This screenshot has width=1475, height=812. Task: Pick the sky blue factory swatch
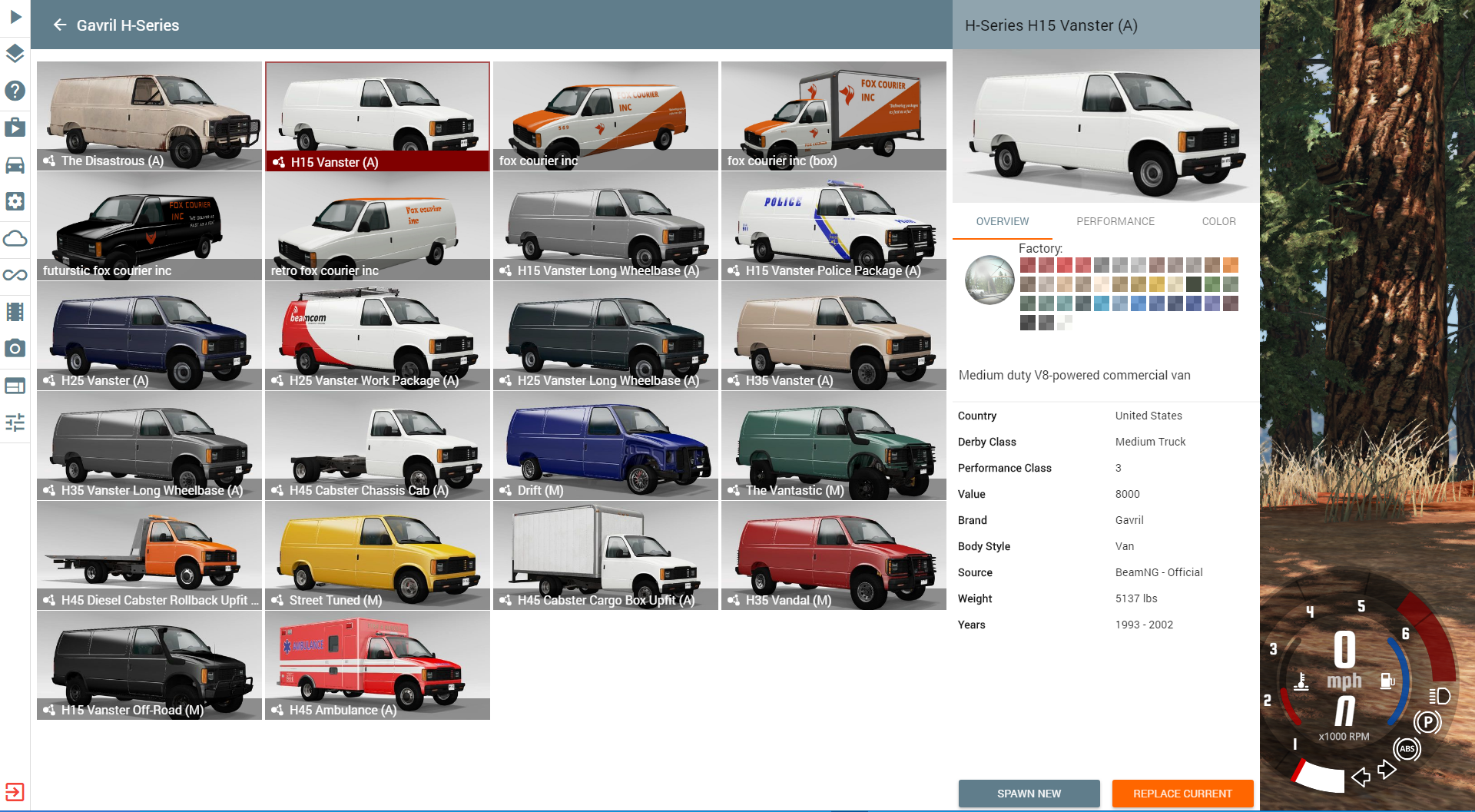point(1102,303)
